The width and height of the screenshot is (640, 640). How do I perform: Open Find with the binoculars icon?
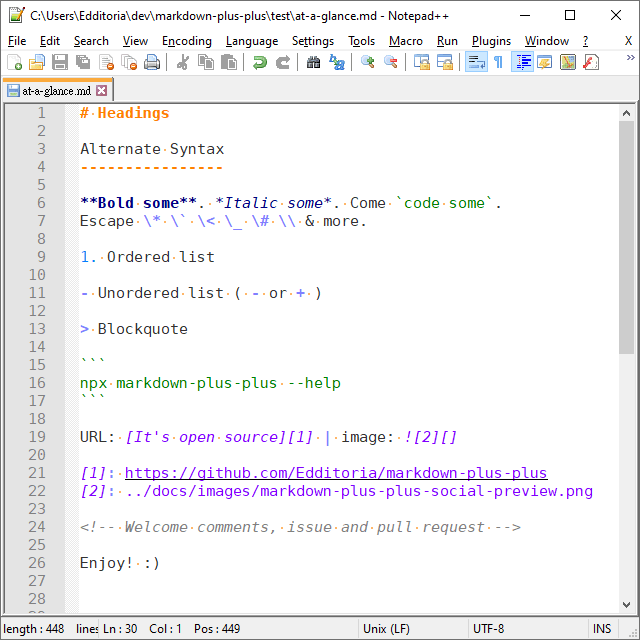313,62
